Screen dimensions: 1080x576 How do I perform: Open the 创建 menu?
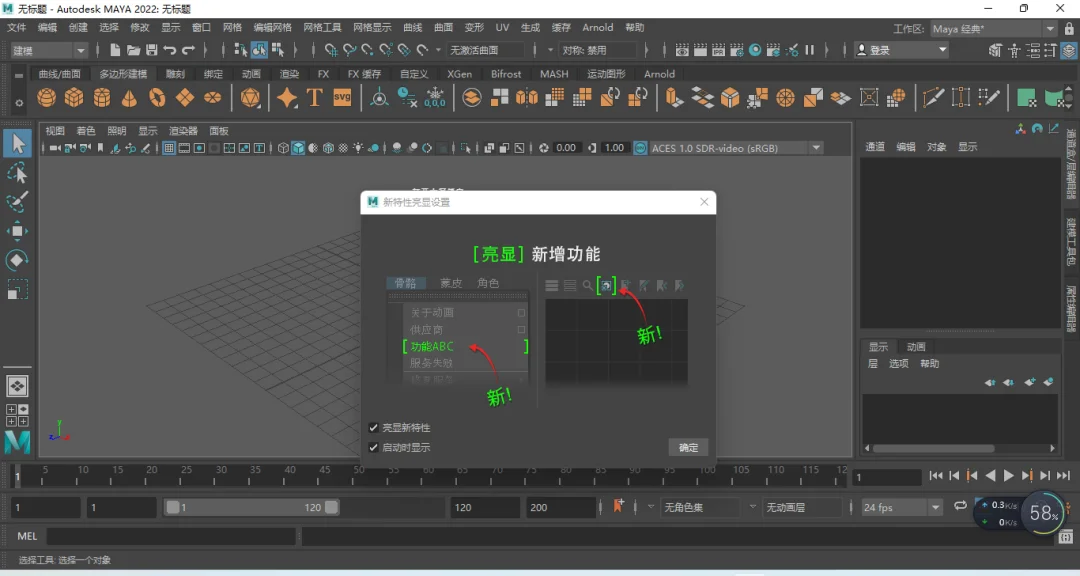click(78, 28)
